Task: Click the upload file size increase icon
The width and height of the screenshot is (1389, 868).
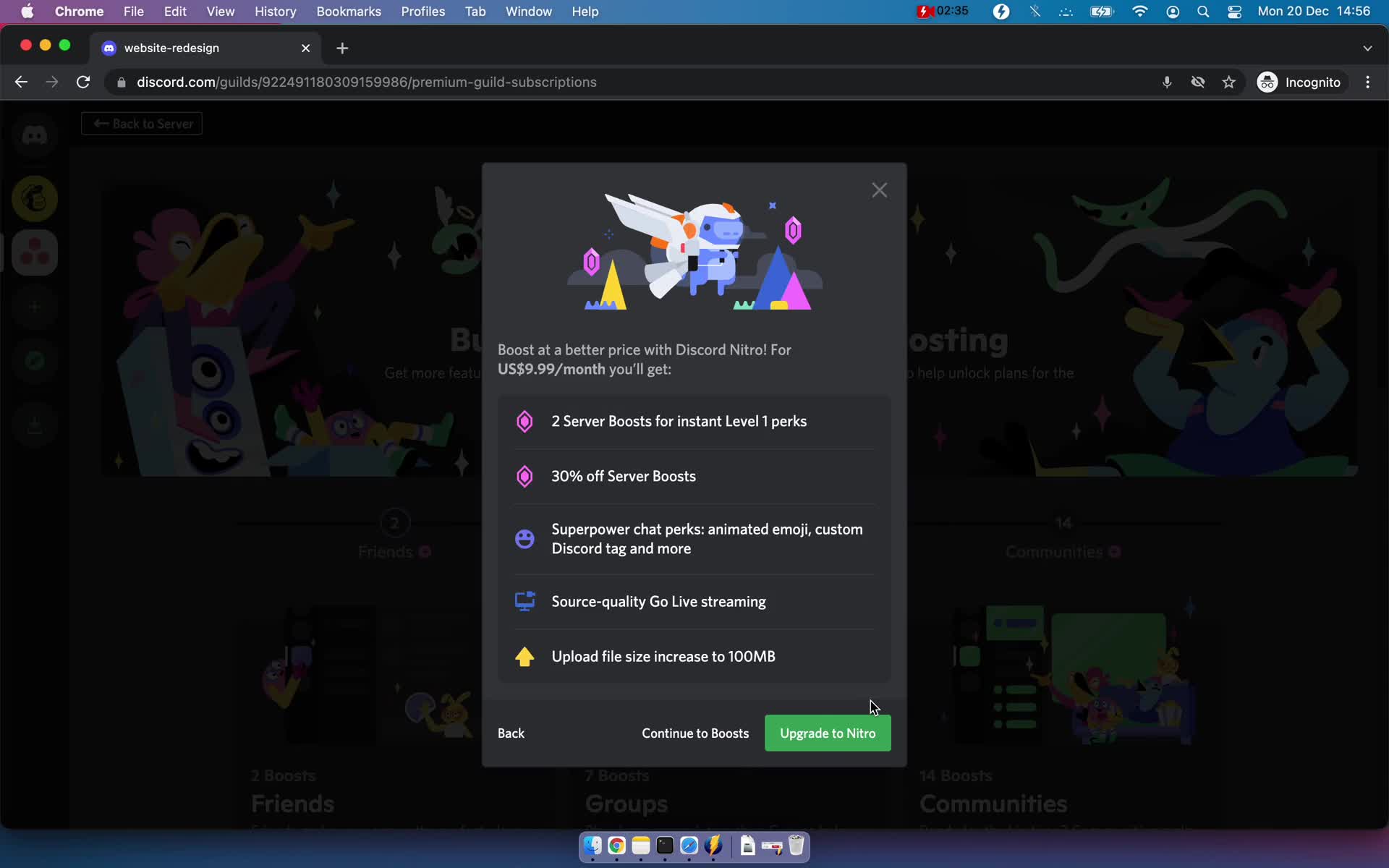Action: pos(524,656)
